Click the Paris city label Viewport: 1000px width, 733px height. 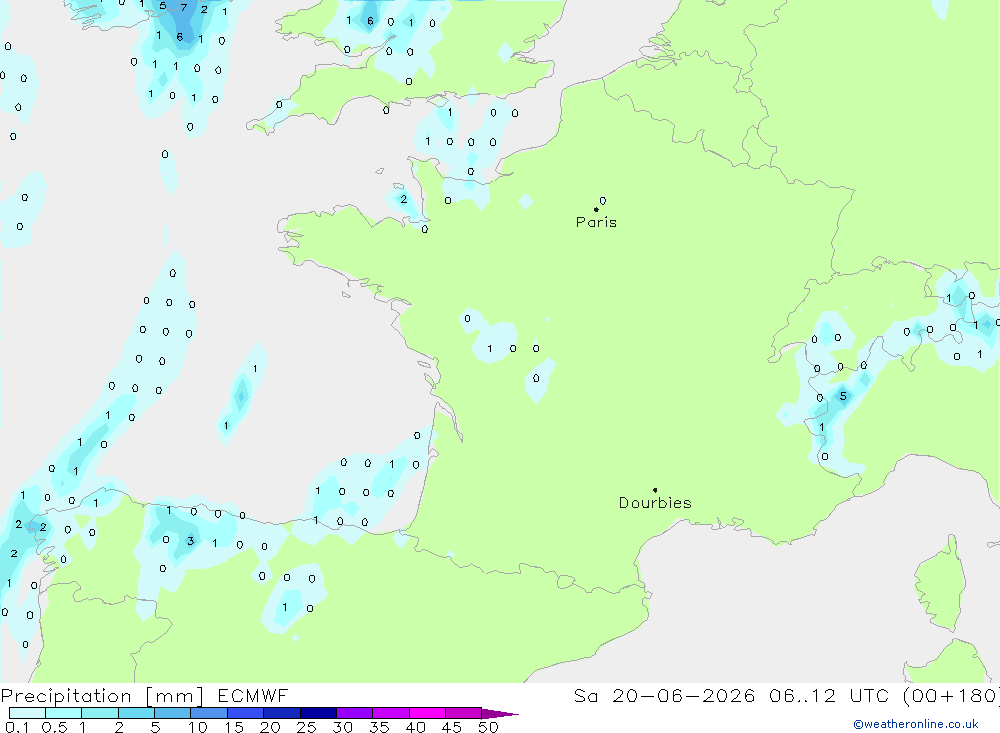596,222
